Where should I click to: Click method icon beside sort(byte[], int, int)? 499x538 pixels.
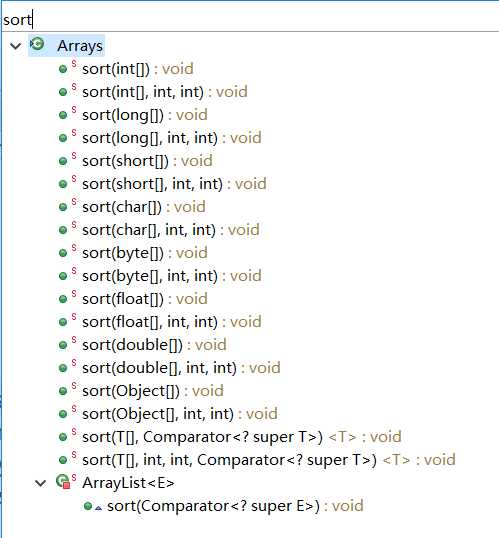63,277
